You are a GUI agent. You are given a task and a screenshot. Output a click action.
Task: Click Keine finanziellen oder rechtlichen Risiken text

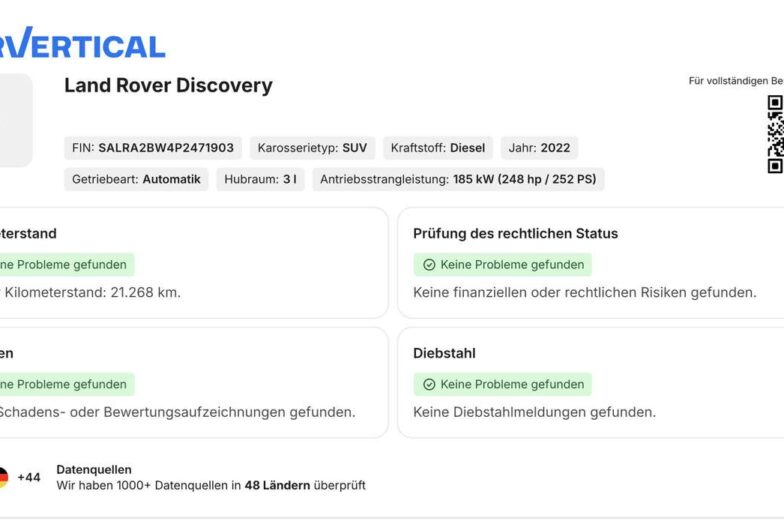click(585, 292)
